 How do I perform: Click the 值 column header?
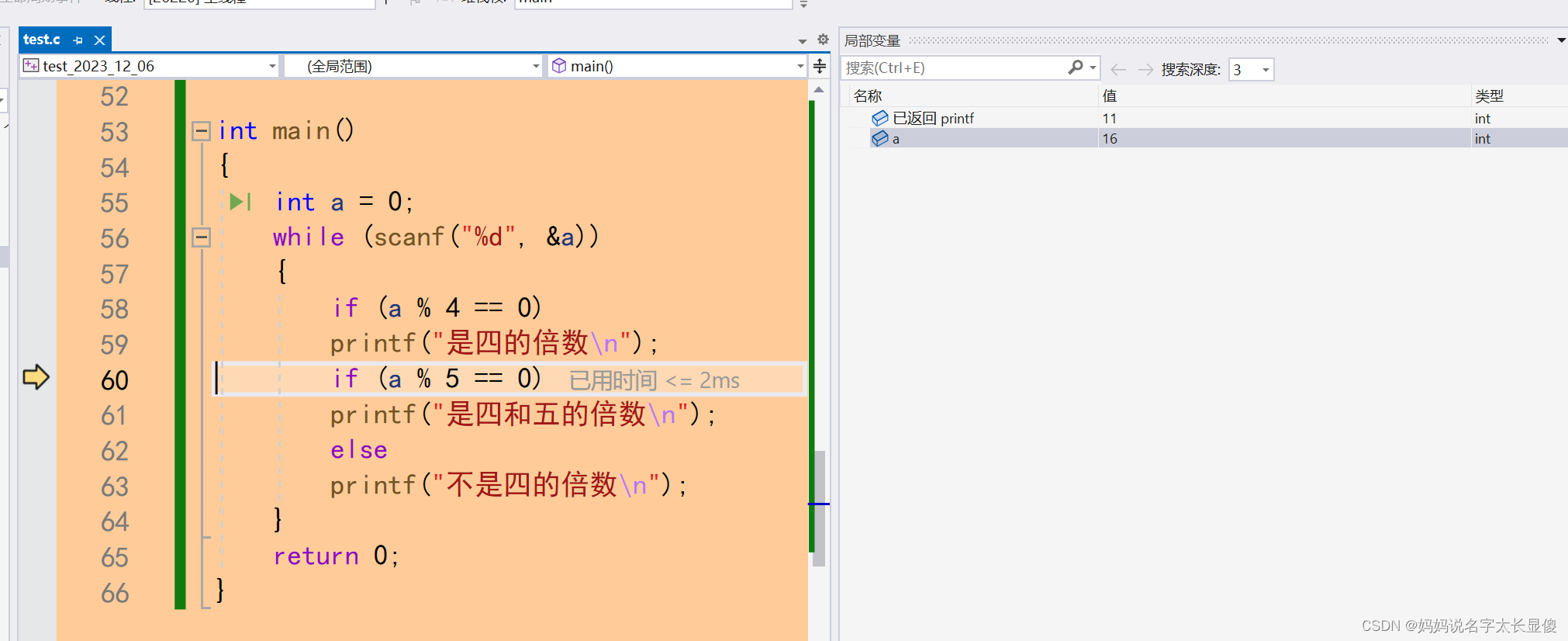[1110, 95]
